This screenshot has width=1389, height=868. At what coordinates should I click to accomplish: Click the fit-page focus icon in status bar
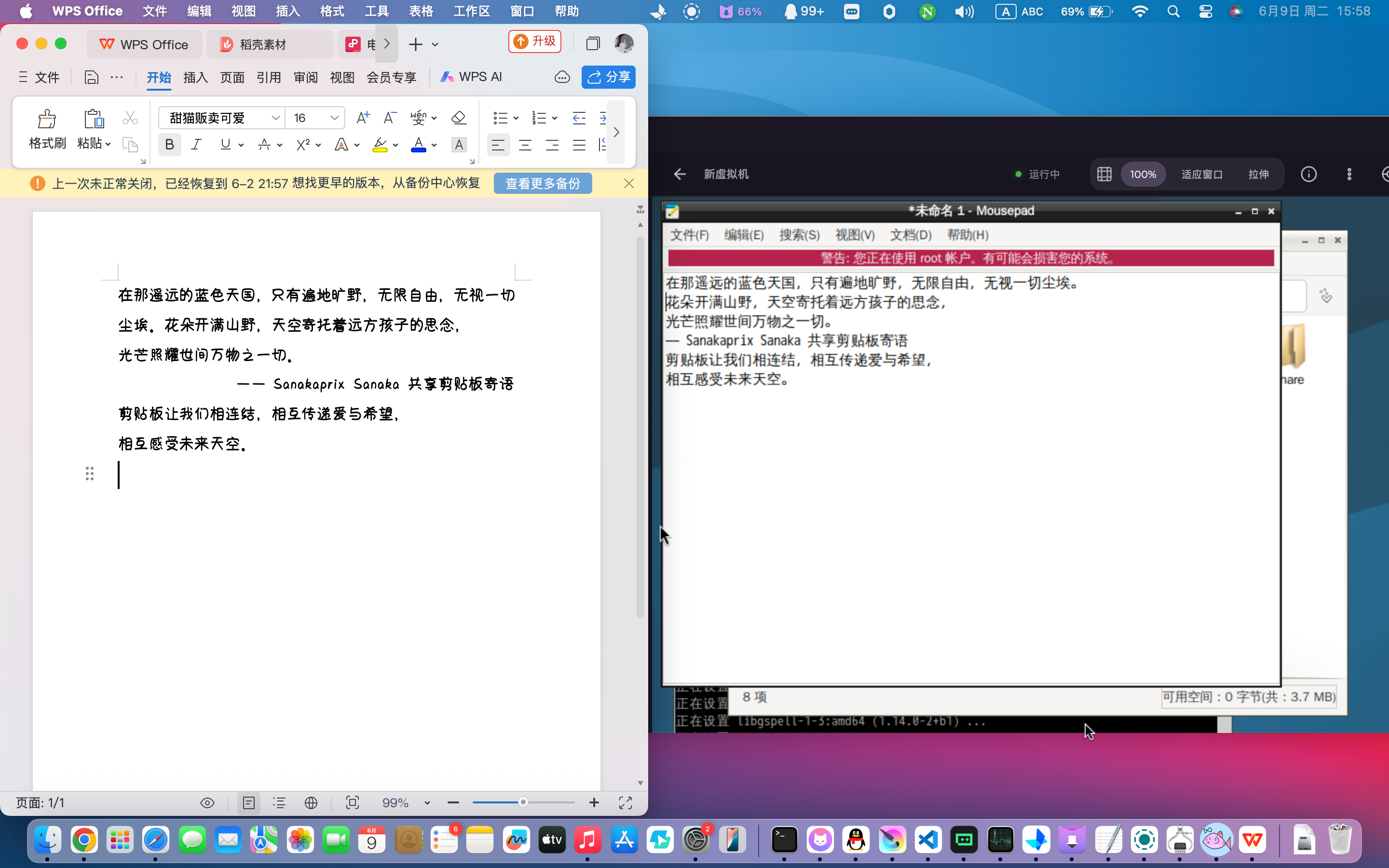click(x=353, y=802)
